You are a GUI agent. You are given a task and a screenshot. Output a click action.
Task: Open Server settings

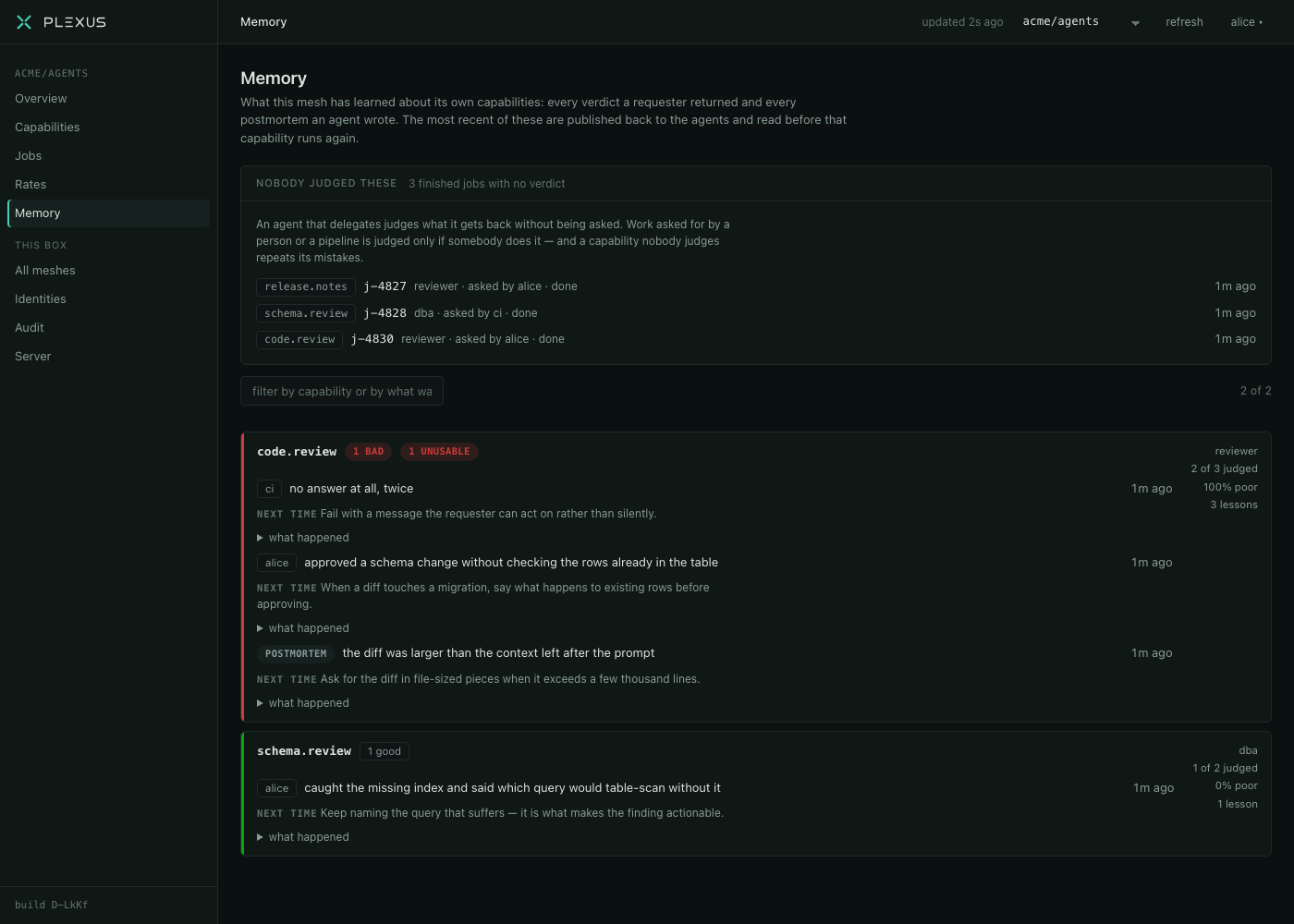108,357
